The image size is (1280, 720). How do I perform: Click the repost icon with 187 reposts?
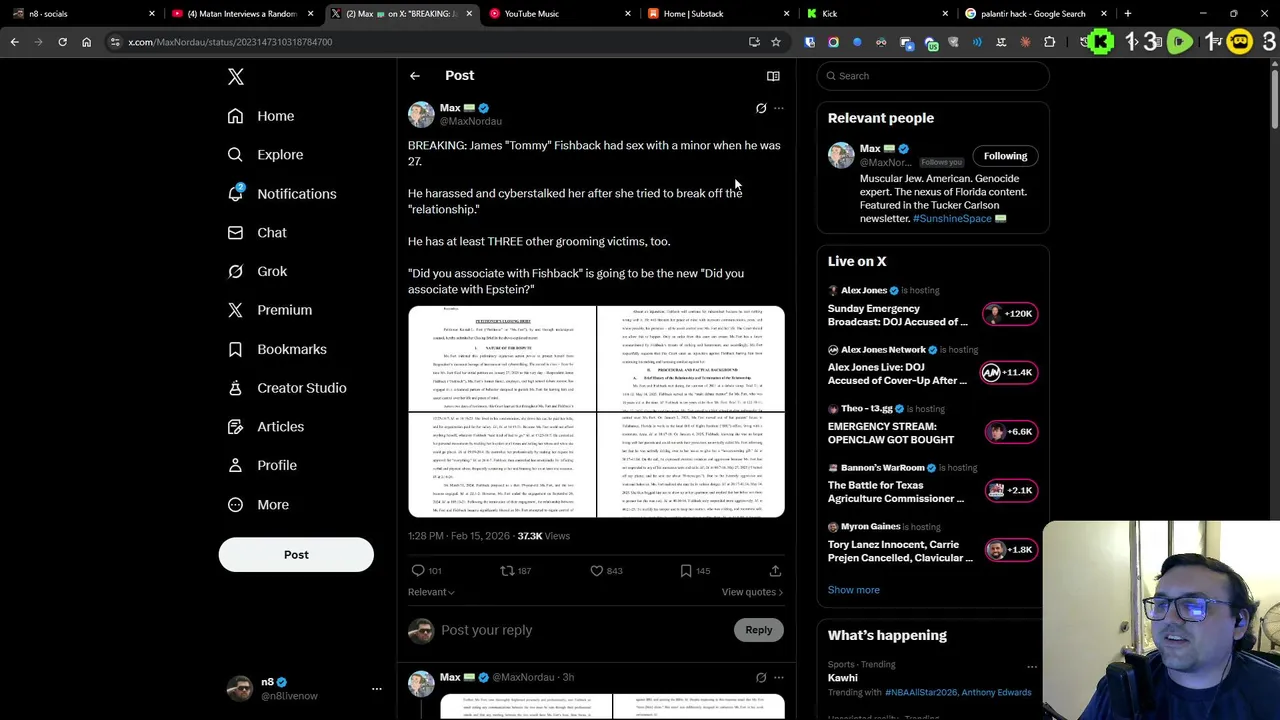tap(507, 571)
